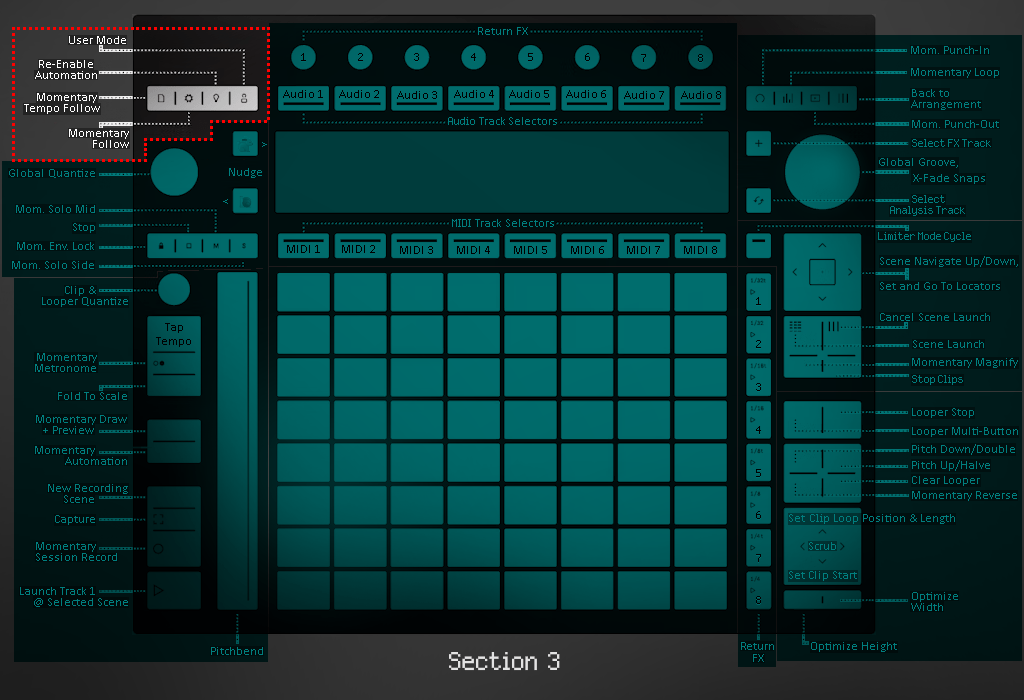Toggle the Mom. Solo Mid M button
The width and height of the screenshot is (1024, 700).
click(215, 245)
